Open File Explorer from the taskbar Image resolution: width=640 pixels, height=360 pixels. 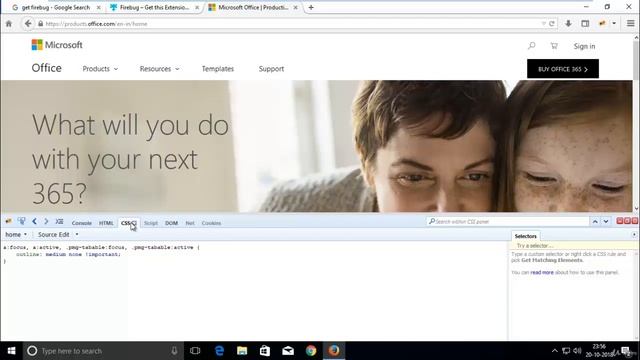pyautogui.click(x=242, y=351)
